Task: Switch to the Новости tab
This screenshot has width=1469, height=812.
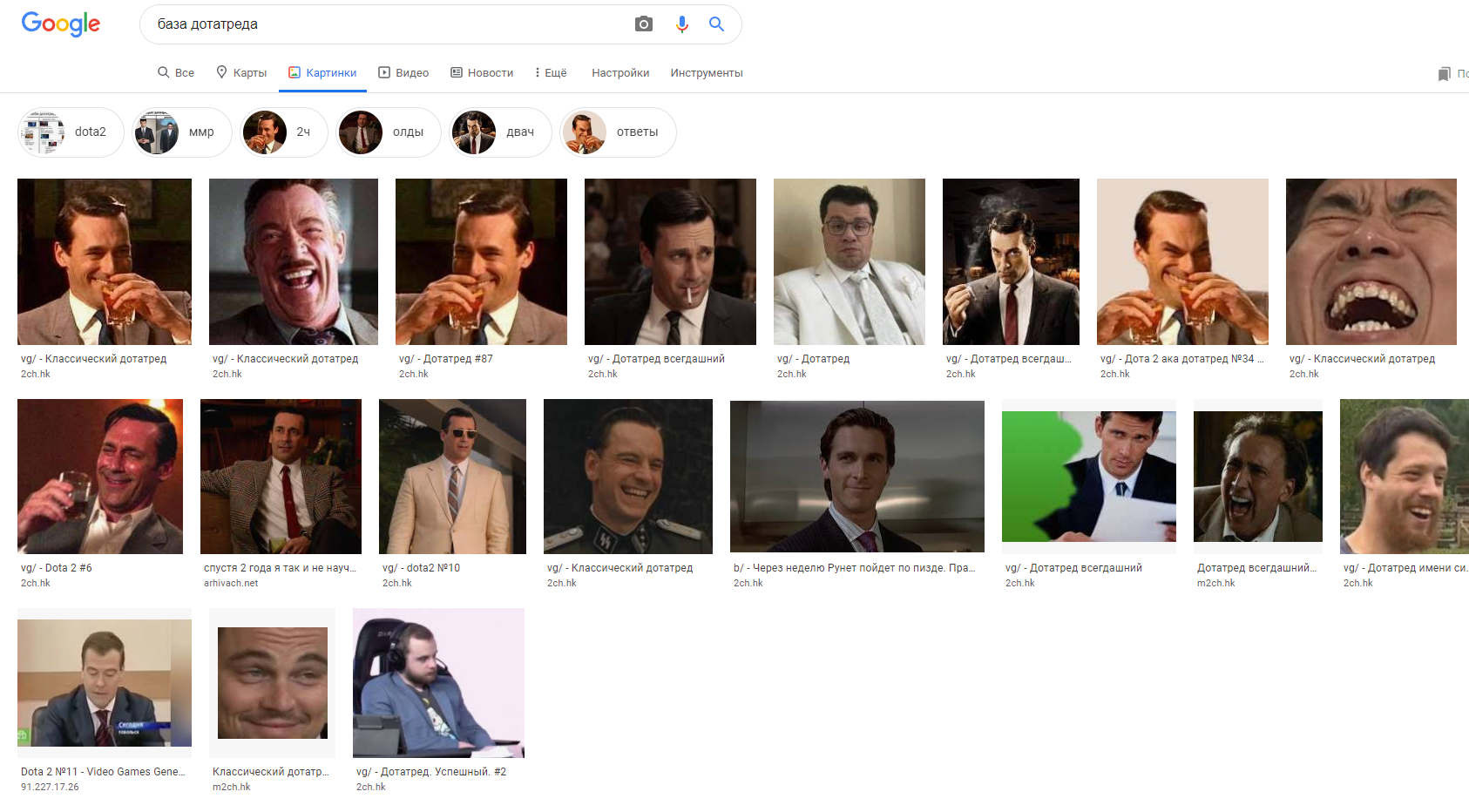Action: click(482, 73)
